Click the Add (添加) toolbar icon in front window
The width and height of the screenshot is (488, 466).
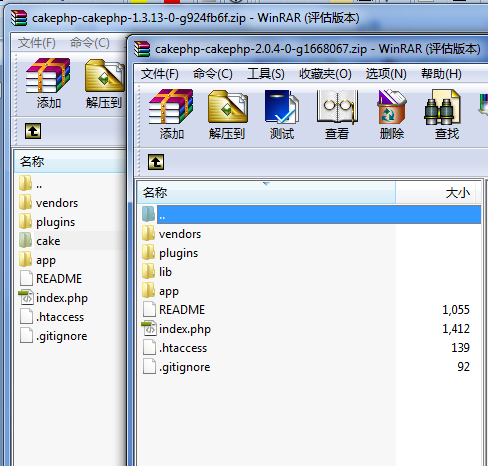tap(171, 114)
